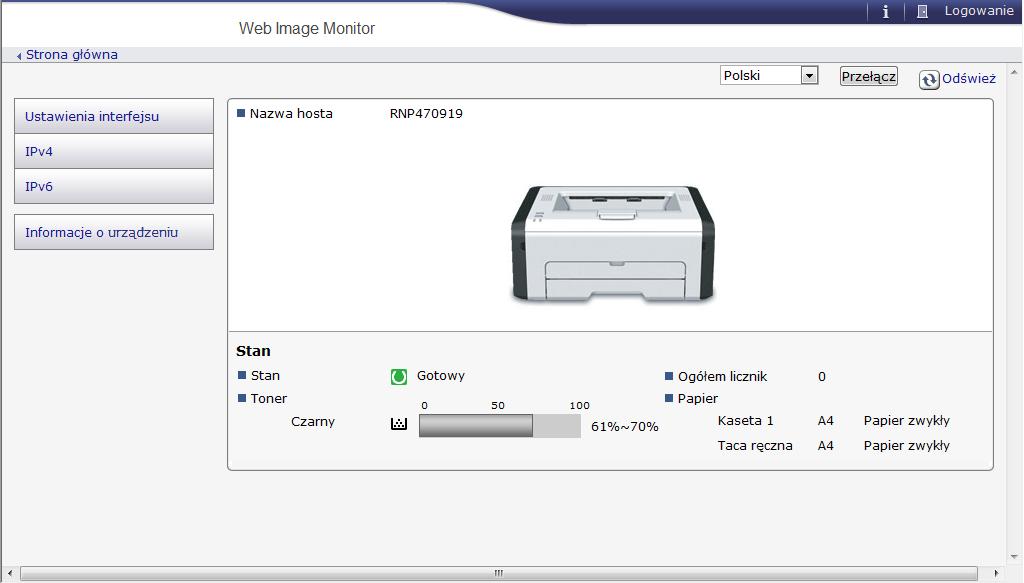Click the Ogółem licznik value 0
The width and height of the screenshot is (1024, 583).
coord(822,377)
